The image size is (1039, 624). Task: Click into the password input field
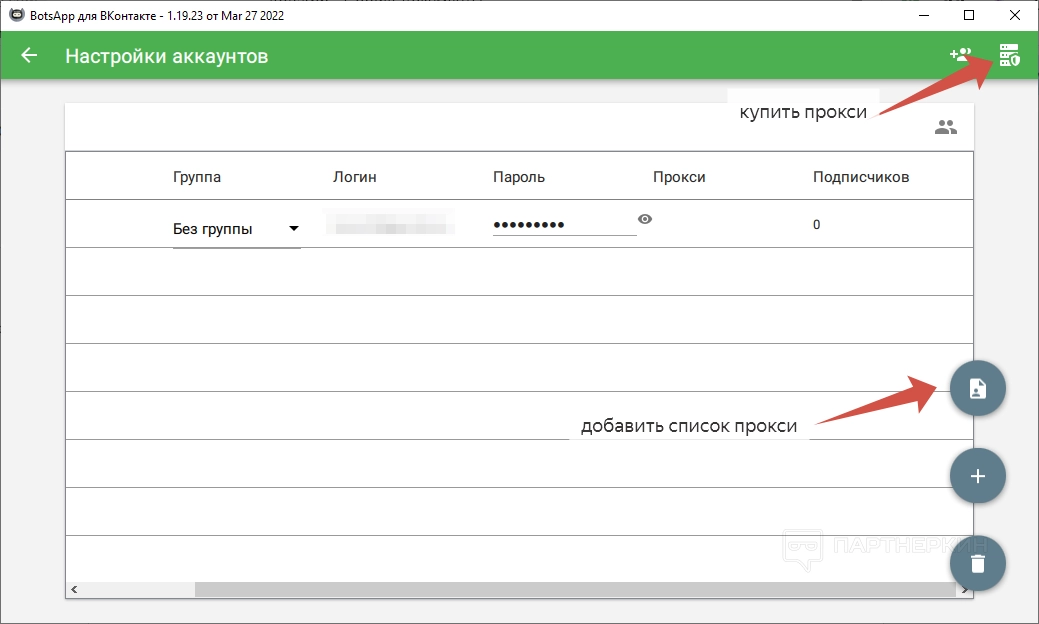[560, 225]
